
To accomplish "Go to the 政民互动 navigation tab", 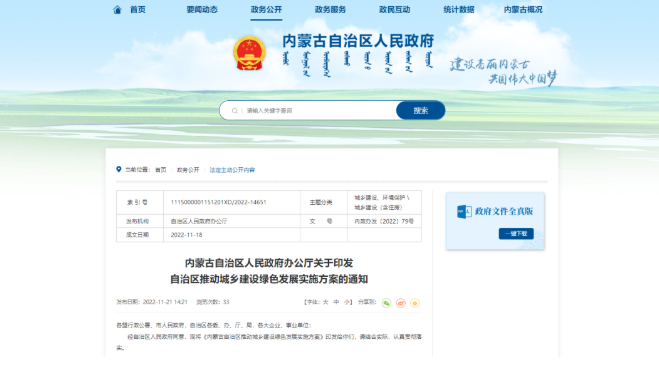I will (395, 10).
